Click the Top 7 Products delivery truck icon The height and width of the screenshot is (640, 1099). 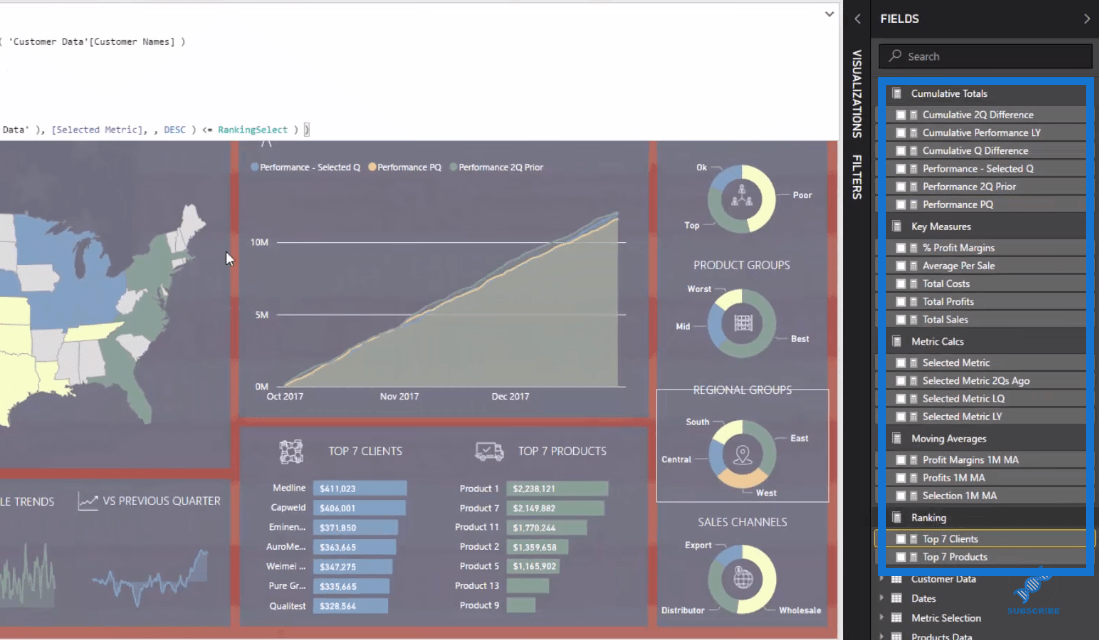[489, 451]
